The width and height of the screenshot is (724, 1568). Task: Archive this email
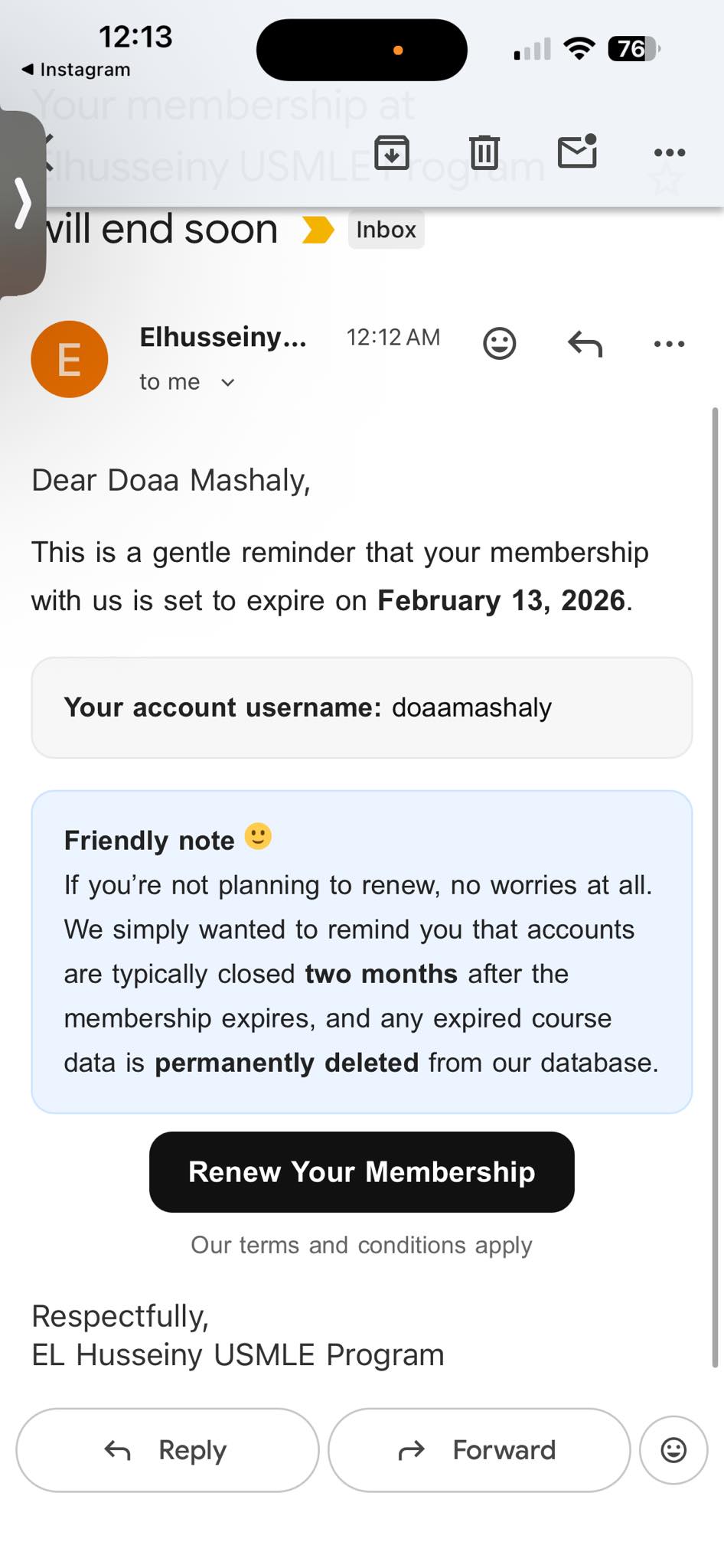tap(392, 152)
